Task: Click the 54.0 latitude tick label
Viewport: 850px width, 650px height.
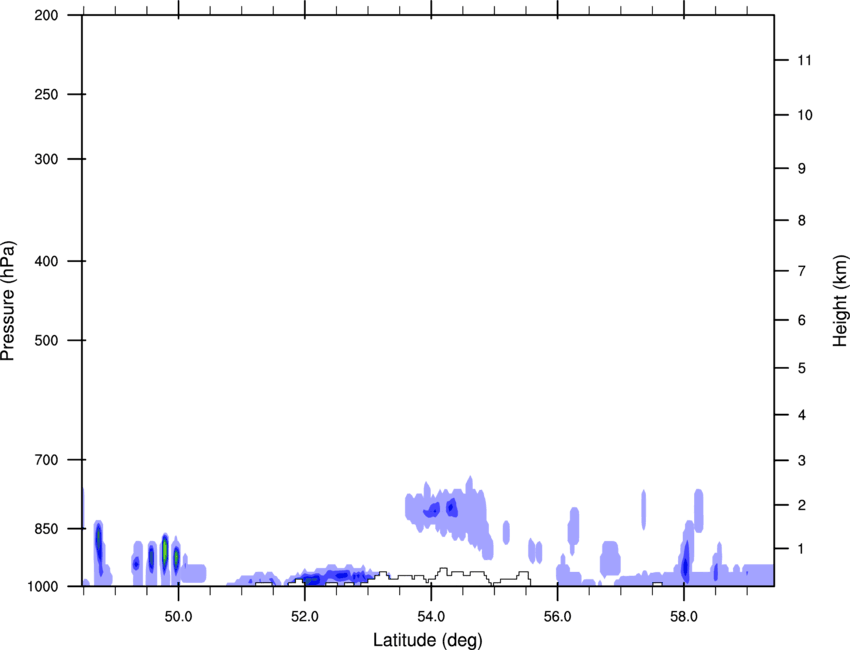Action: [x=431, y=617]
